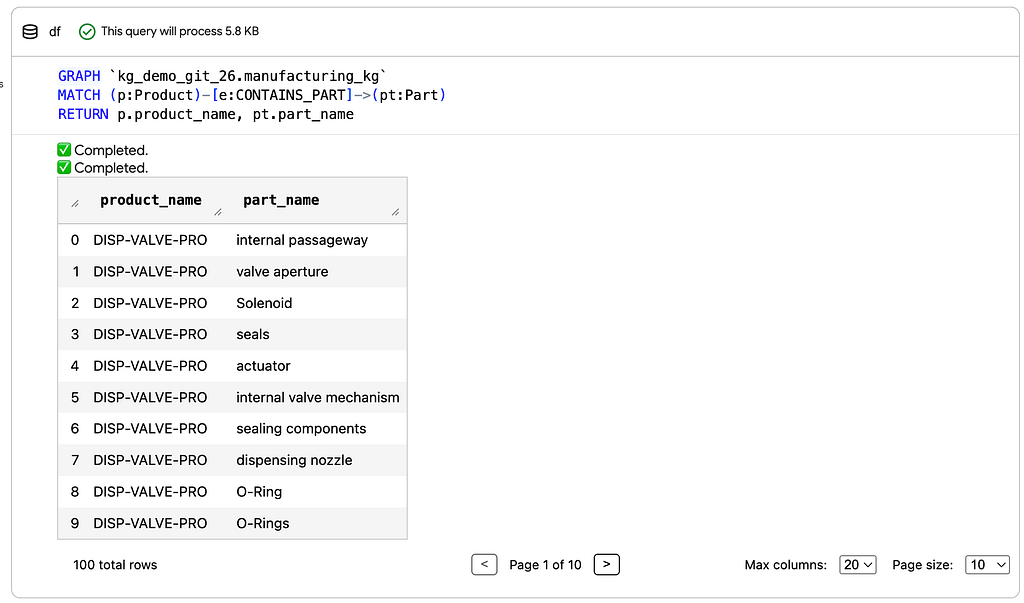Screen dimensions: 1024x603
Task: Click inside the GRAPH query line
Action: coord(222,76)
